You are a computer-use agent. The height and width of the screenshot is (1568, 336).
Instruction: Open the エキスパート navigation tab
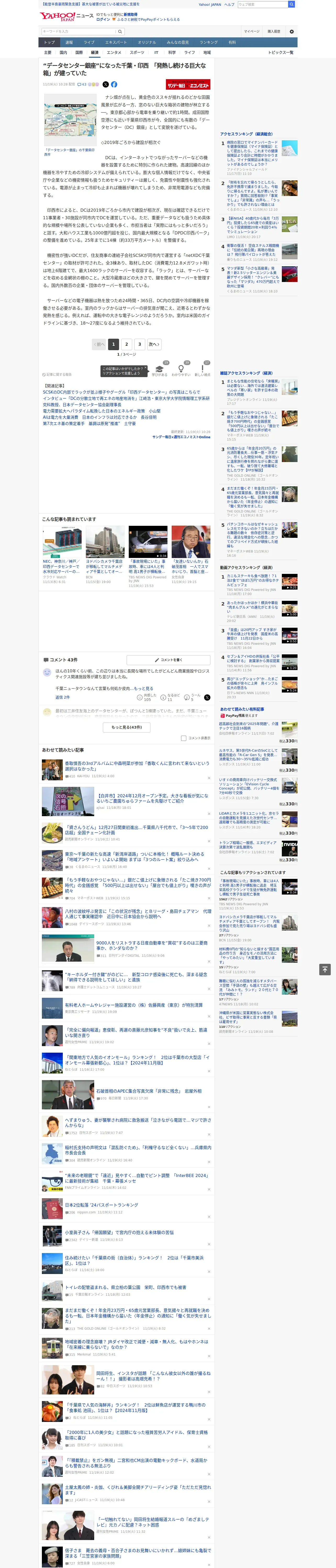[116, 43]
